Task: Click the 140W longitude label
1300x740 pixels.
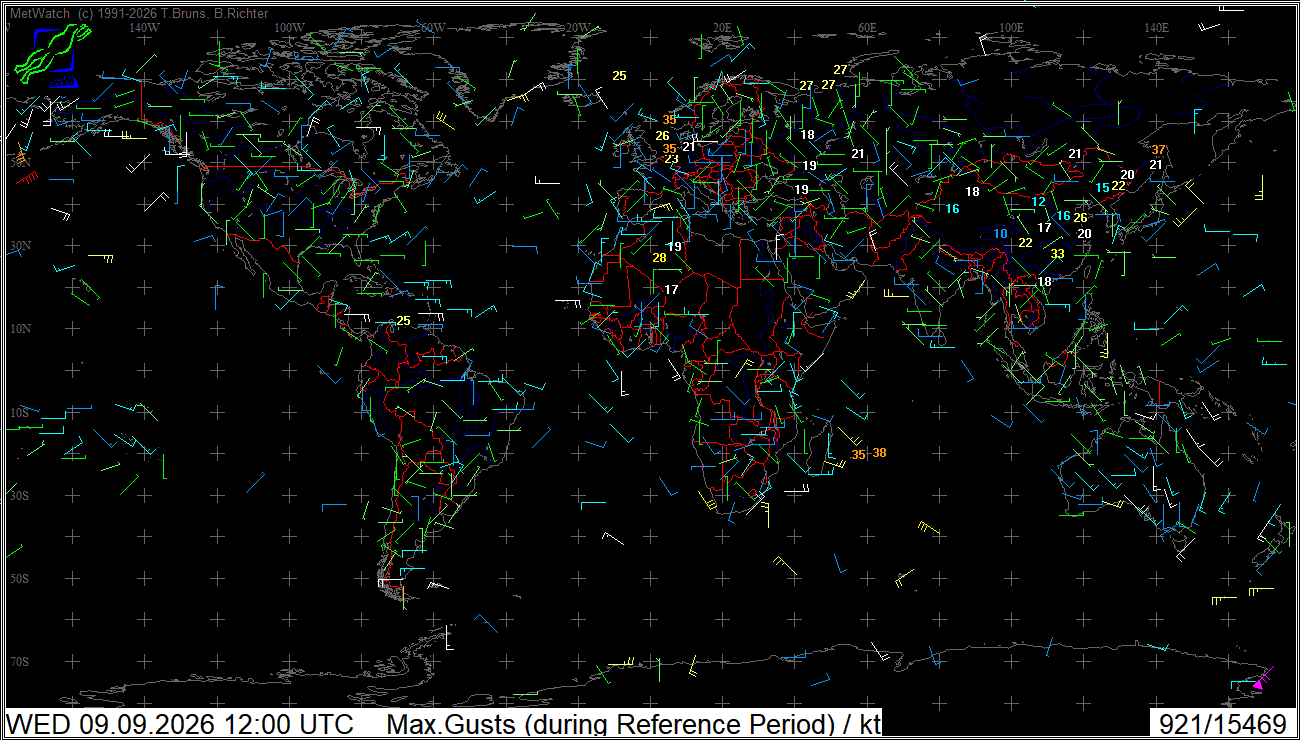Action: coord(144,27)
